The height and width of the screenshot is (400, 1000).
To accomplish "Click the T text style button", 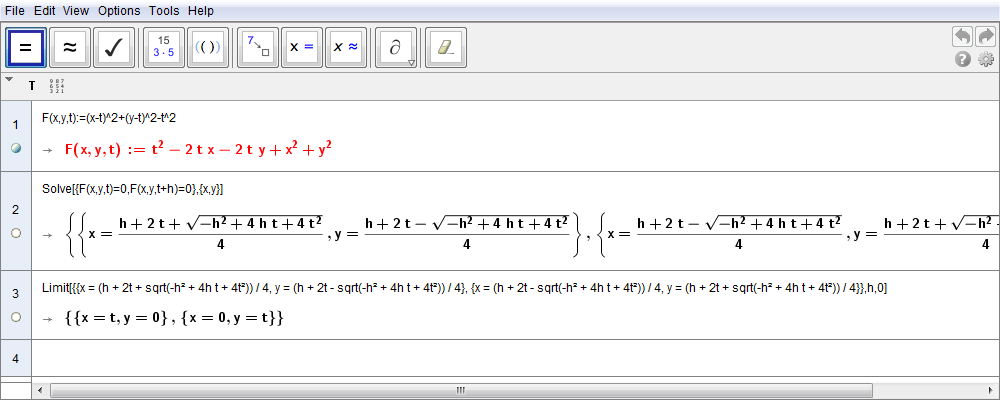I will [x=32, y=86].
